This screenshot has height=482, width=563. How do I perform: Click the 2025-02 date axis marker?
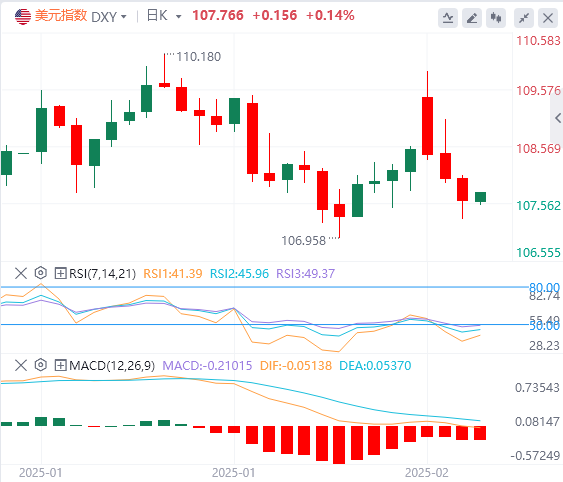[427, 473]
